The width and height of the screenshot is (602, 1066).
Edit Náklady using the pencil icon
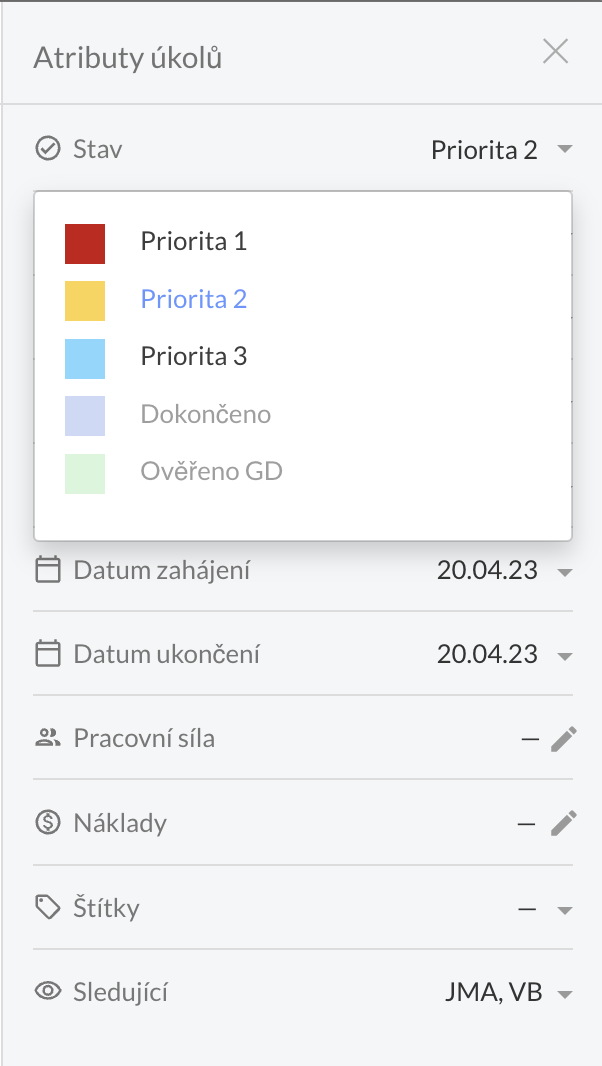click(x=564, y=824)
